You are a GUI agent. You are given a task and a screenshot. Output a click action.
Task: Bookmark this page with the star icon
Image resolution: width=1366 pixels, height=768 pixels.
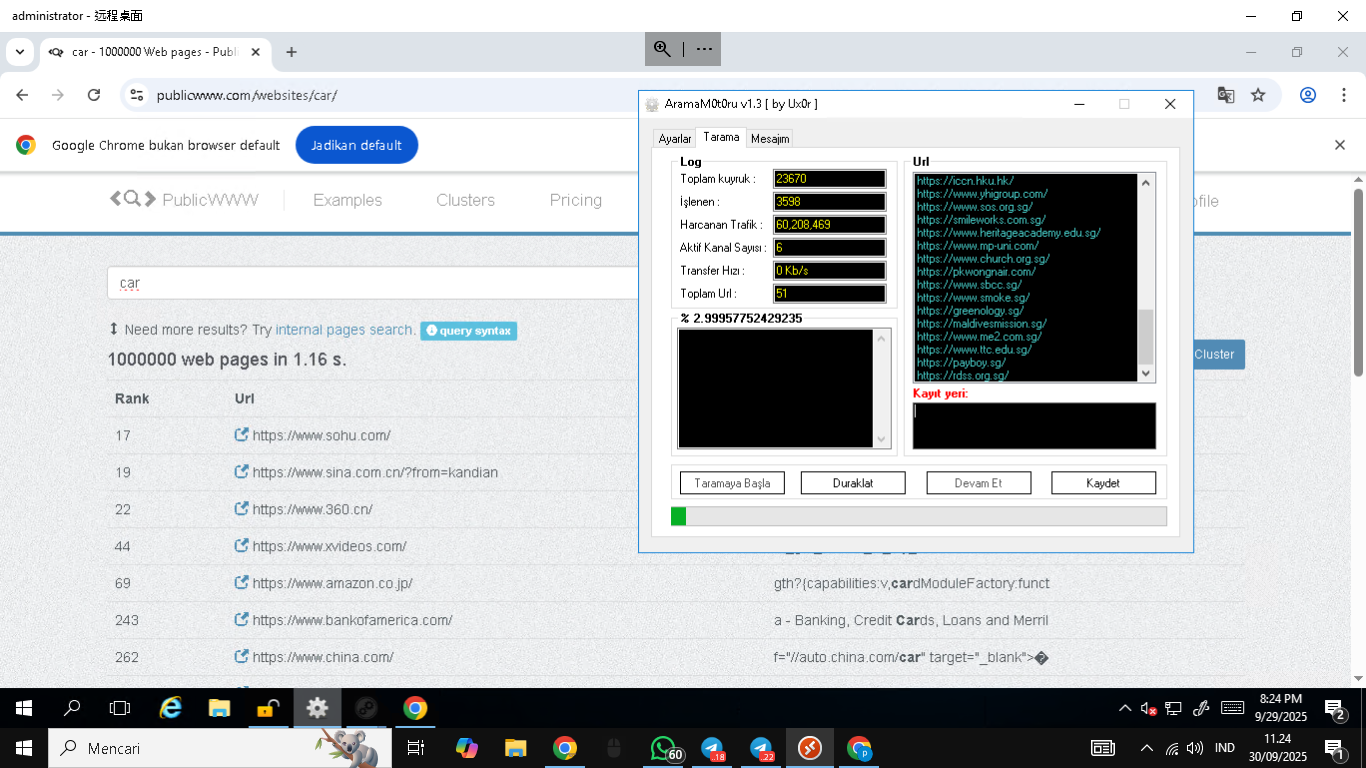(x=1258, y=95)
